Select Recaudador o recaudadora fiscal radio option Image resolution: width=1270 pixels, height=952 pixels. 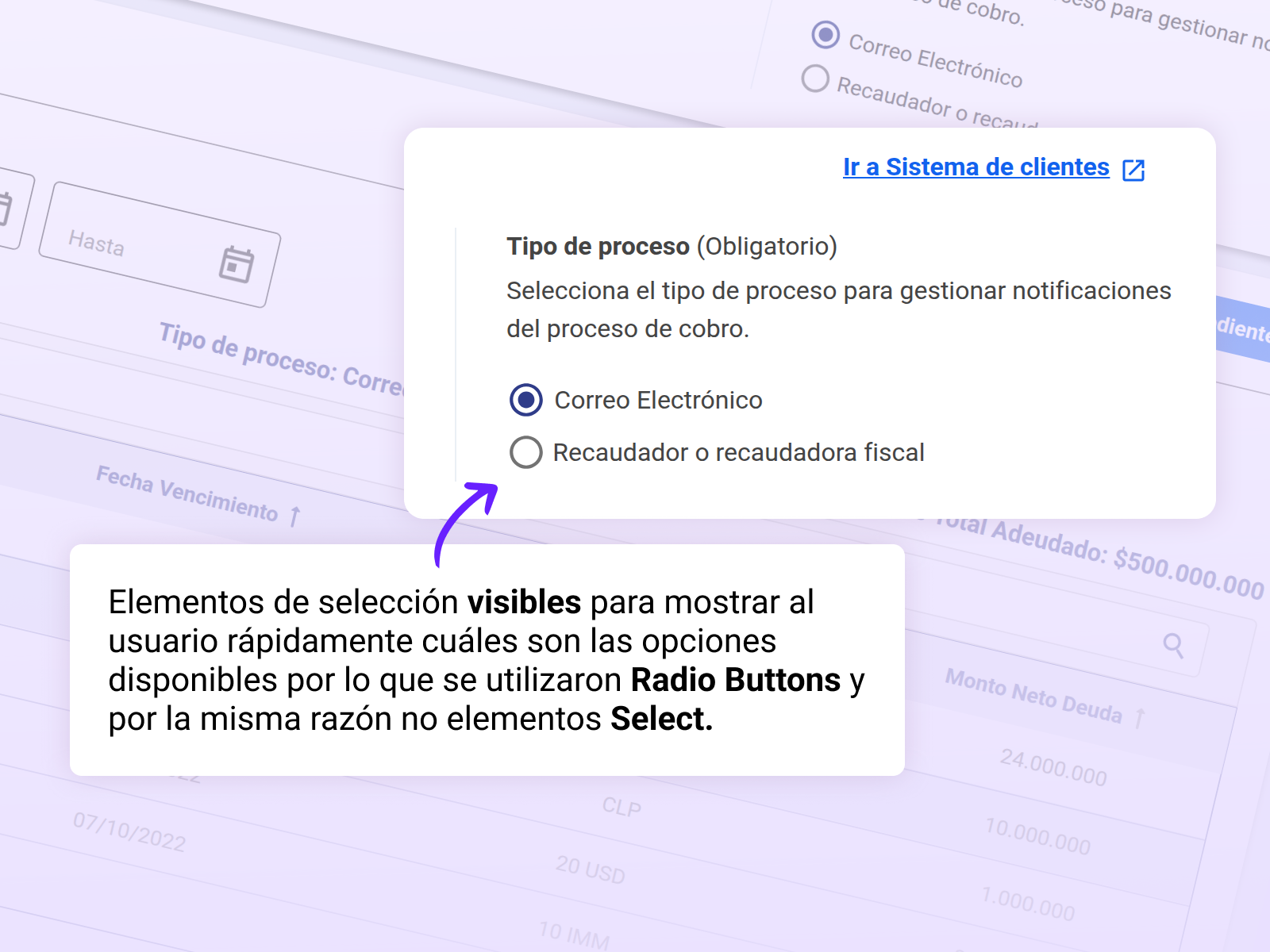point(526,452)
